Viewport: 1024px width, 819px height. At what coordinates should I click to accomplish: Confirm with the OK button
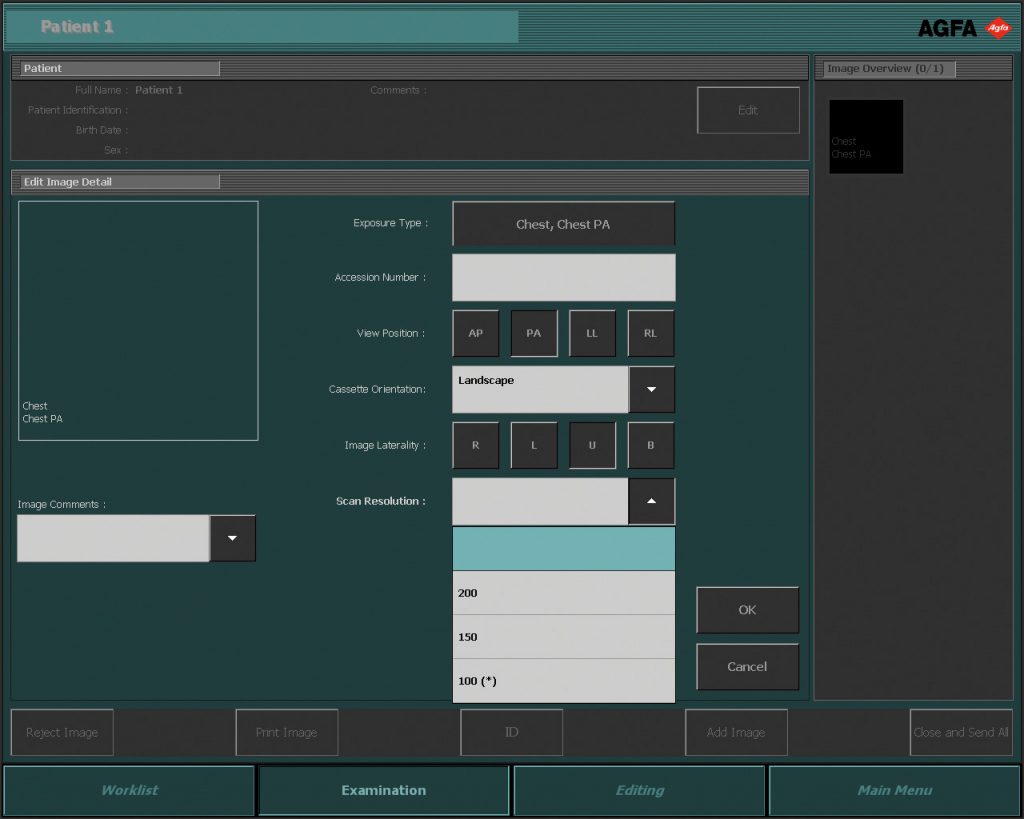tap(747, 610)
